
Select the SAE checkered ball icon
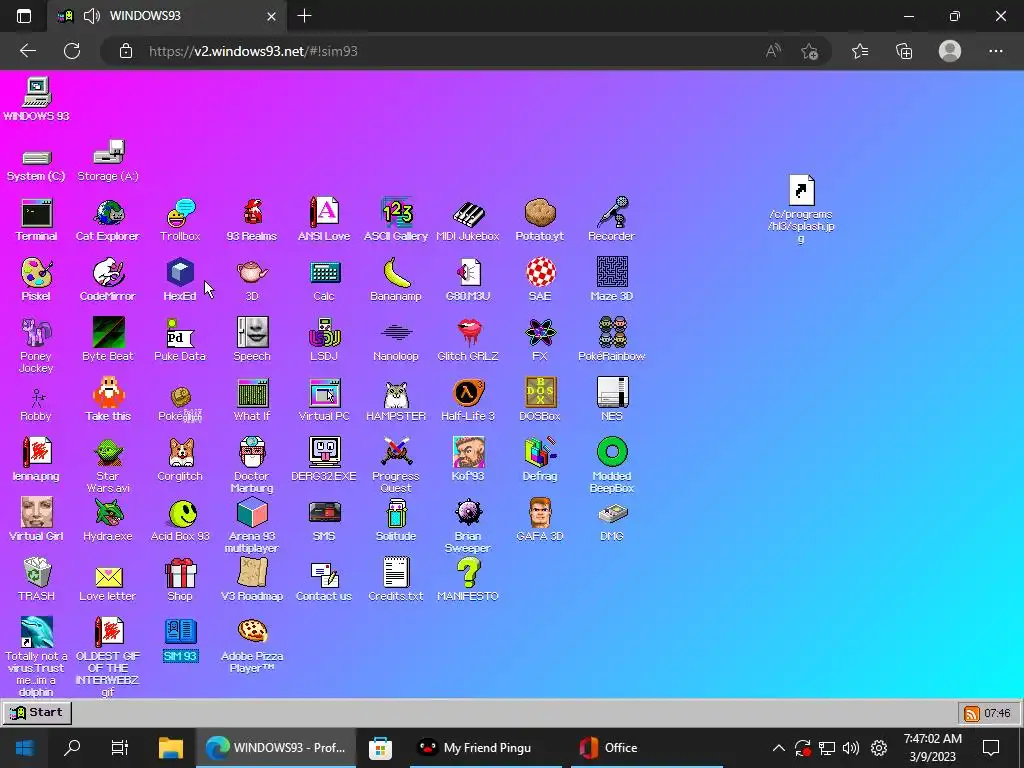click(539, 280)
